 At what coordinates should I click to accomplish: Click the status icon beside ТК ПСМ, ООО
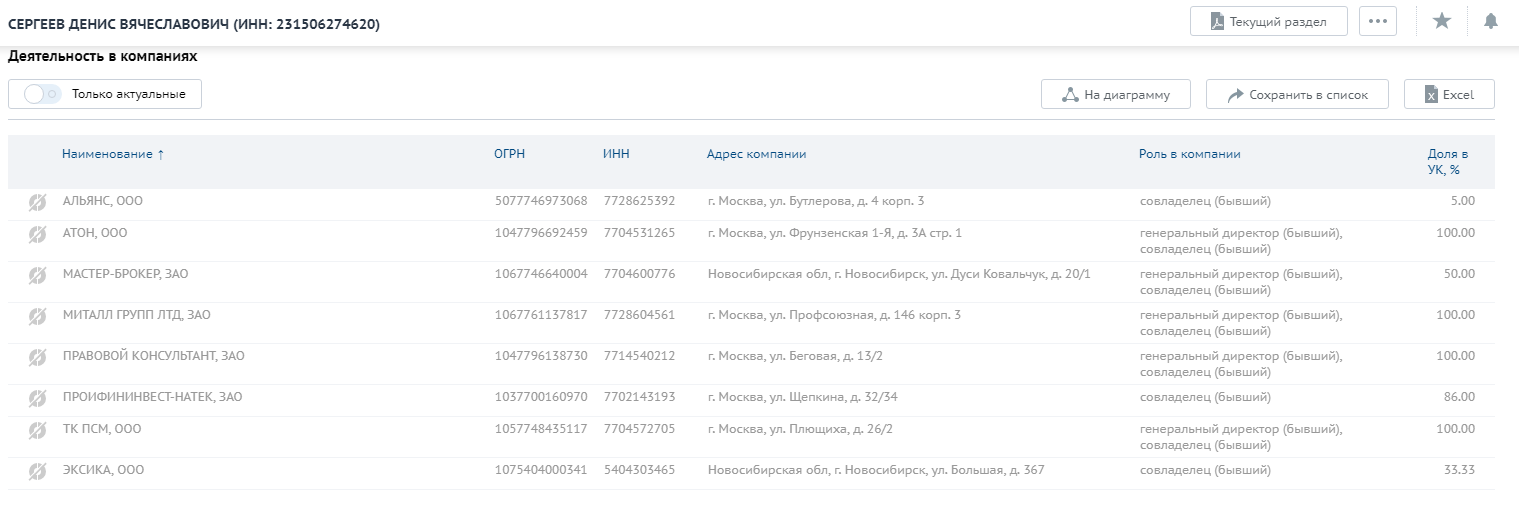37,431
